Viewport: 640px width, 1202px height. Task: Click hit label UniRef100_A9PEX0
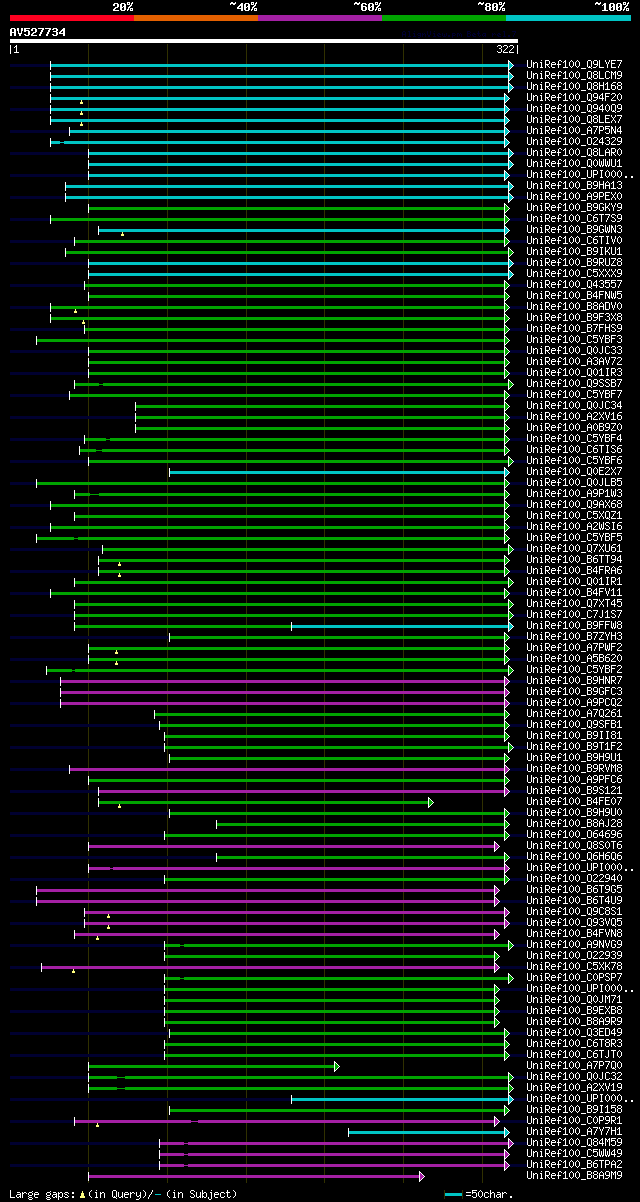click(x=574, y=196)
